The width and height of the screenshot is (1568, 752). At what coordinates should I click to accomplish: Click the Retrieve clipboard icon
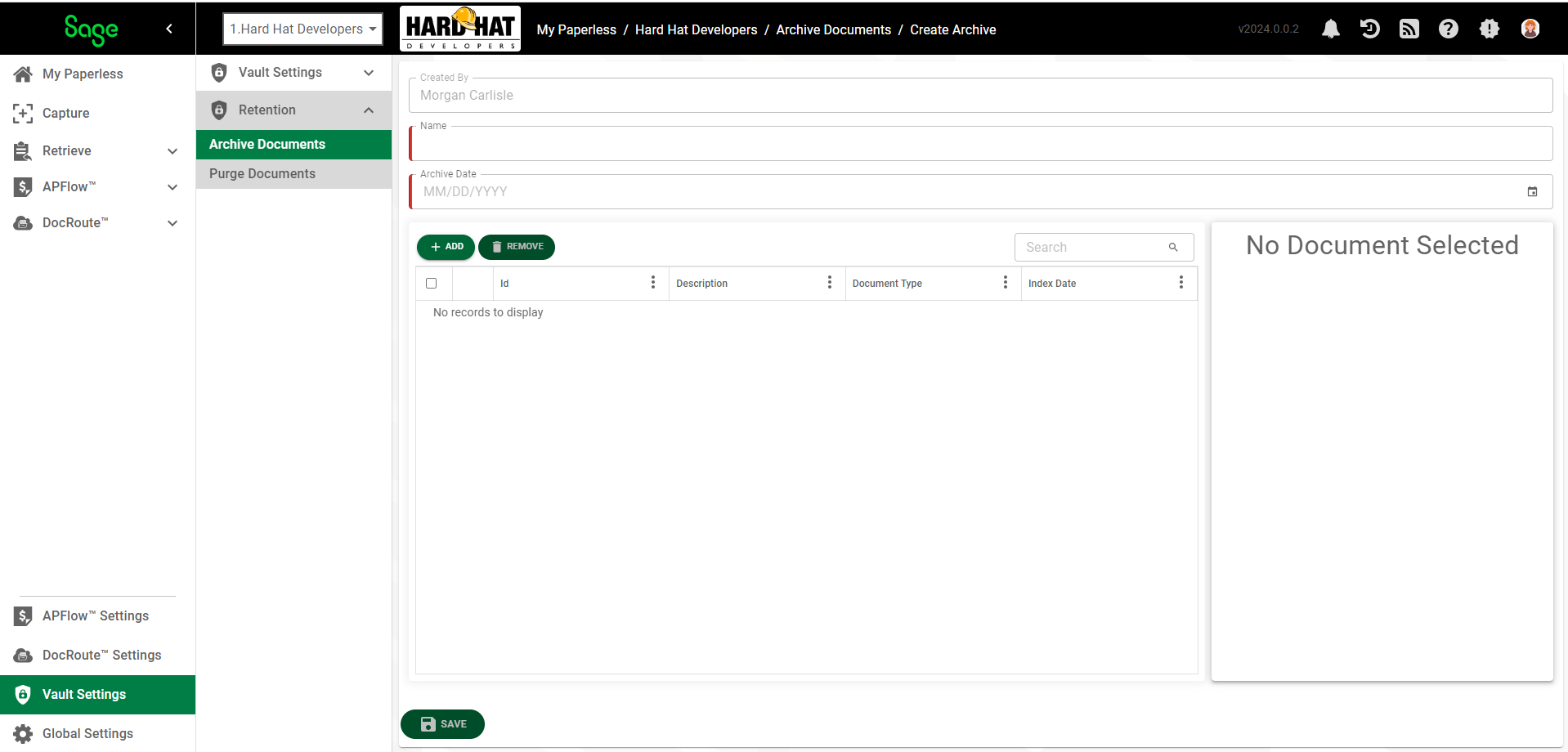point(23,150)
